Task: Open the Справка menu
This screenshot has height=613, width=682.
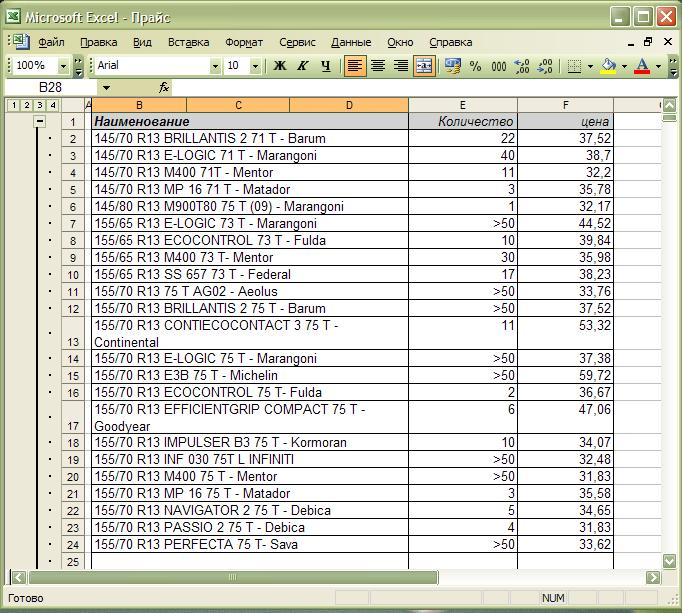Action: (451, 42)
